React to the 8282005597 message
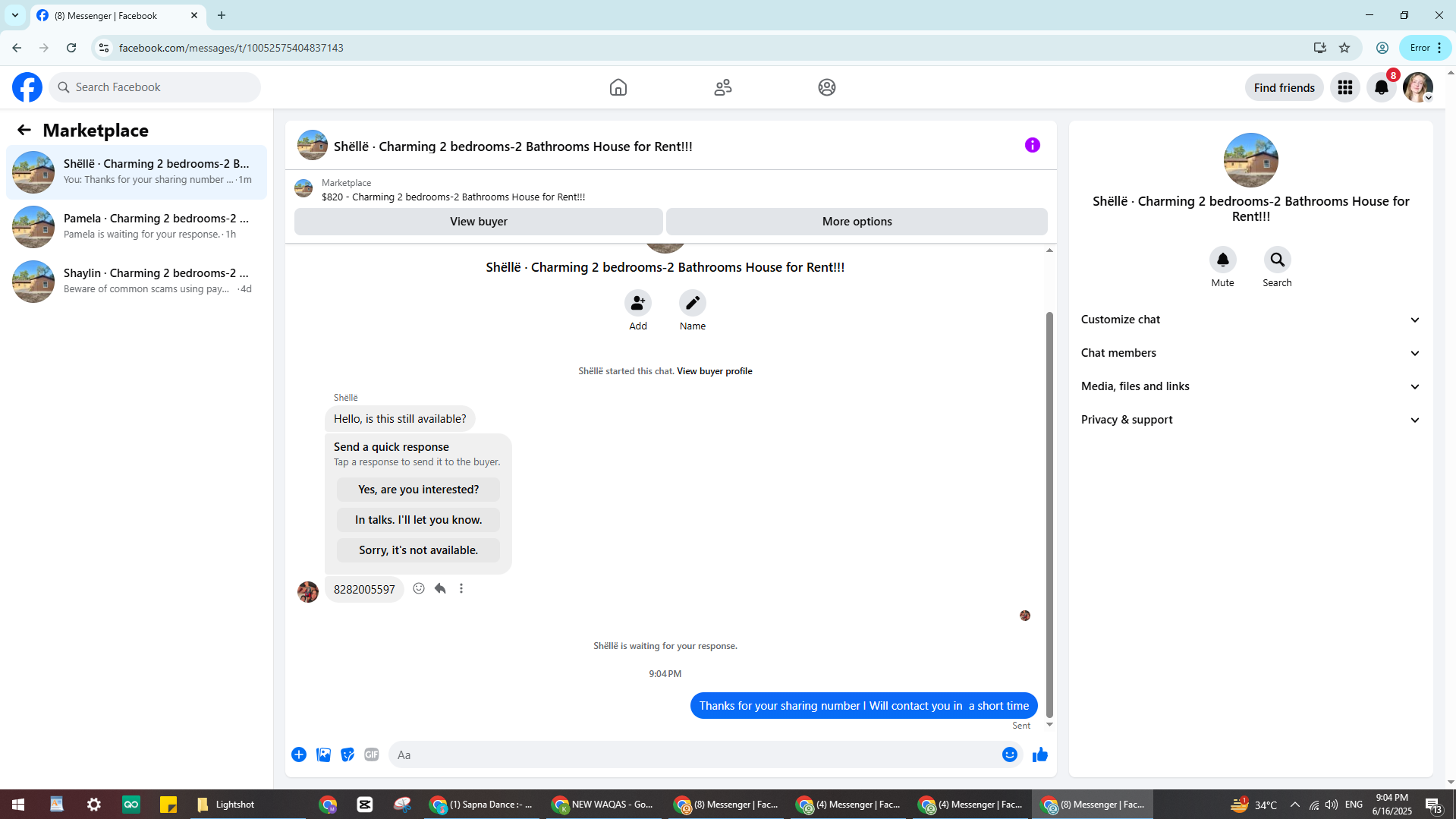1456x819 pixels. coord(419,588)
